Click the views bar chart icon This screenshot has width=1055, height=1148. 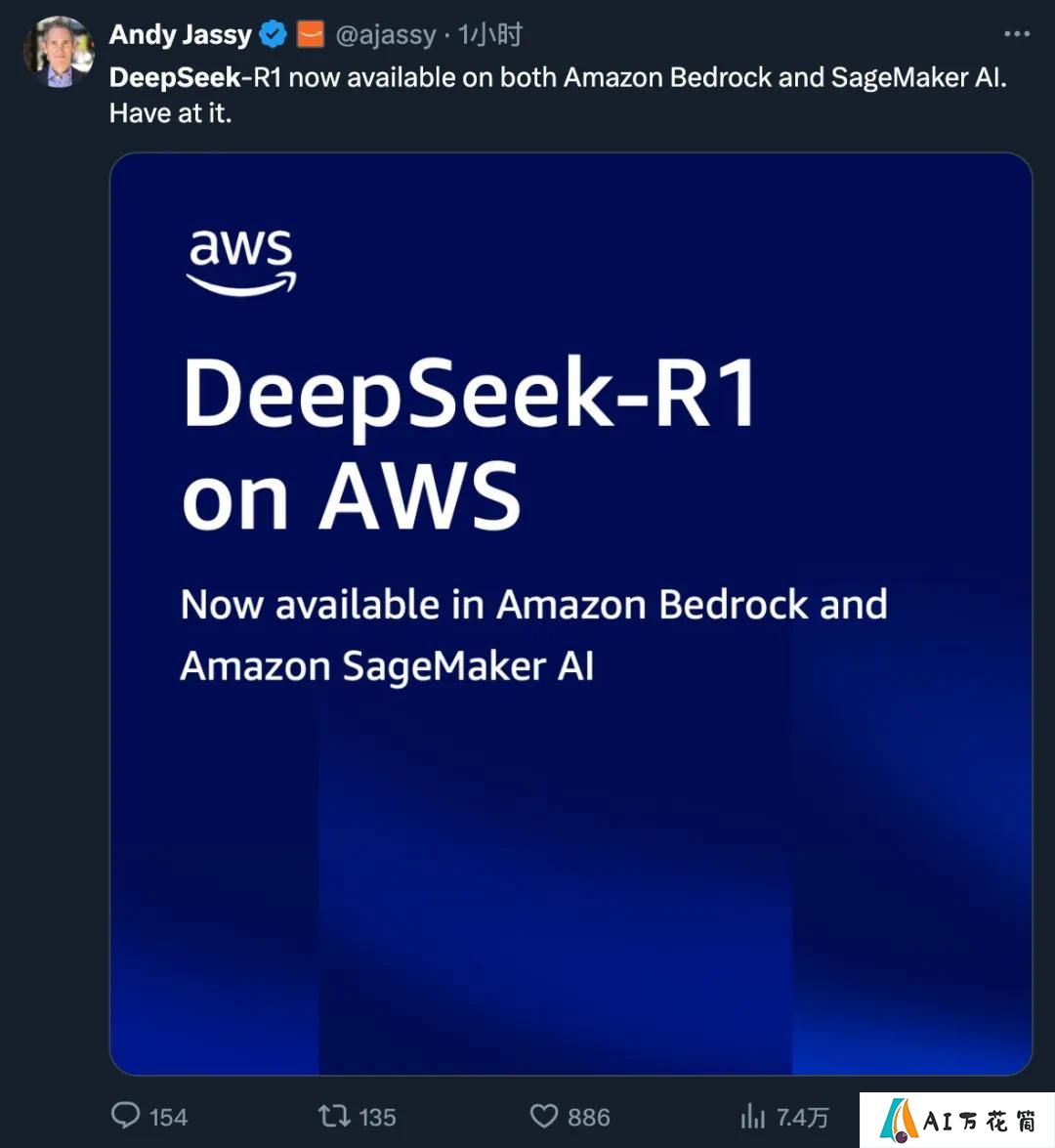[752, 1117]
